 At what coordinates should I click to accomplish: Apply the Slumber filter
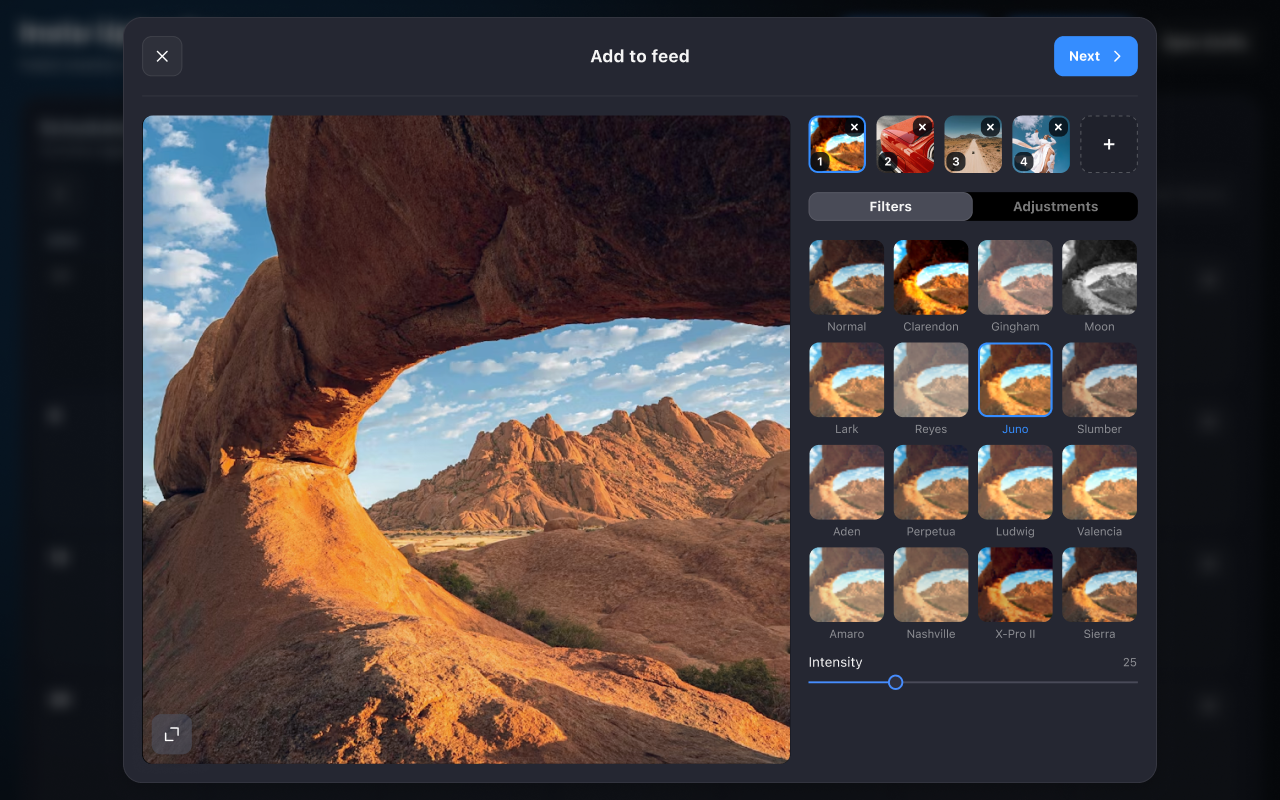click(1099, 389)
